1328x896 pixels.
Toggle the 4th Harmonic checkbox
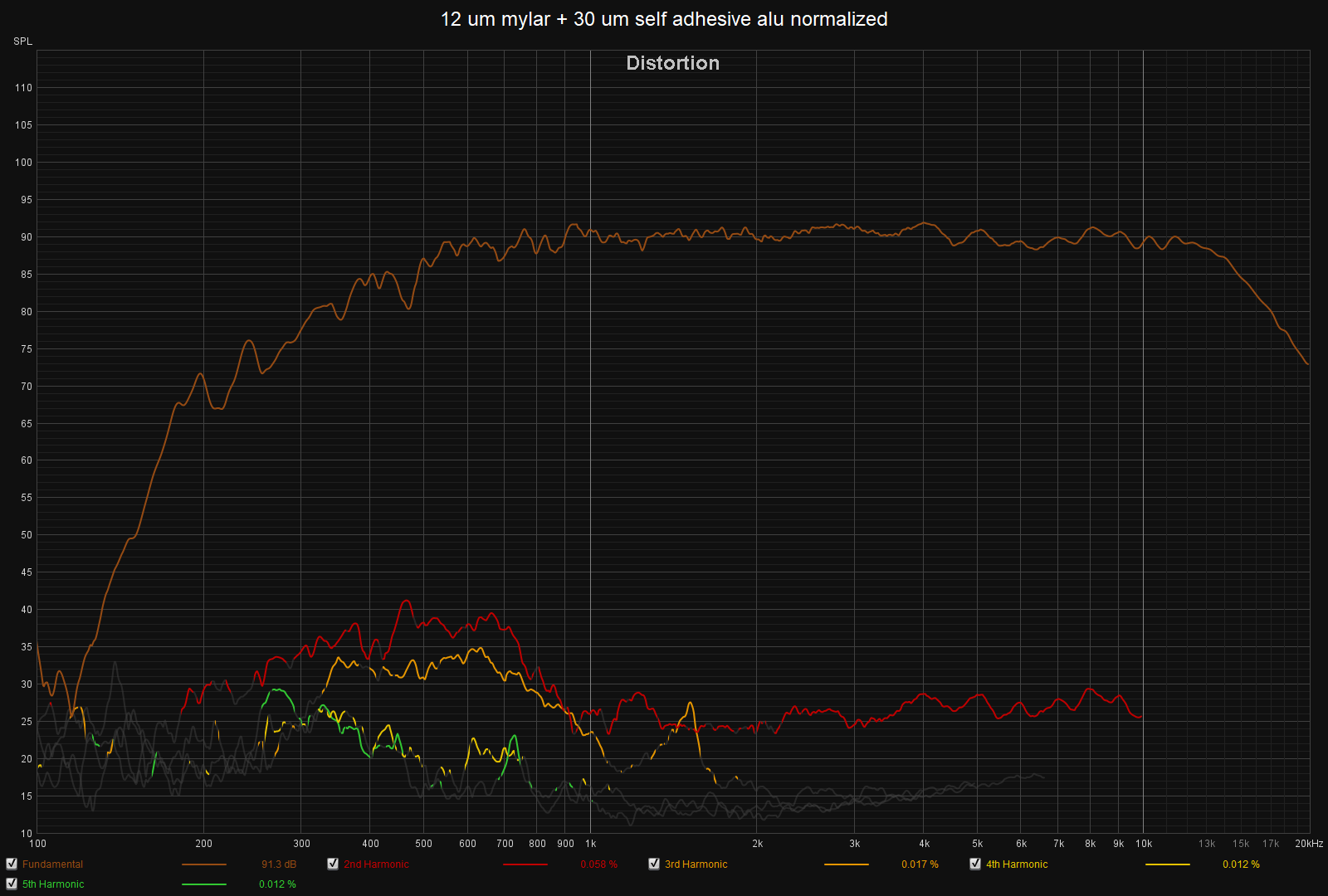(x=975, y=864)
